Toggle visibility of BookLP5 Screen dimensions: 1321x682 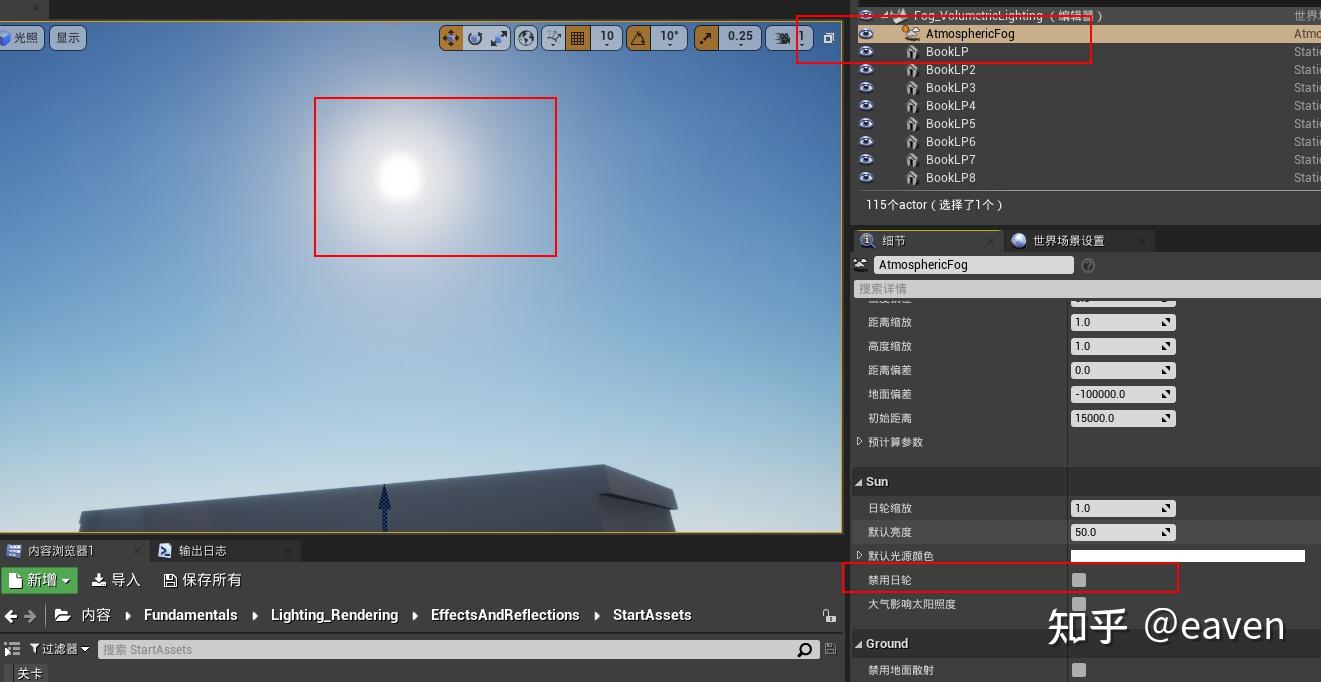point(866,123)
